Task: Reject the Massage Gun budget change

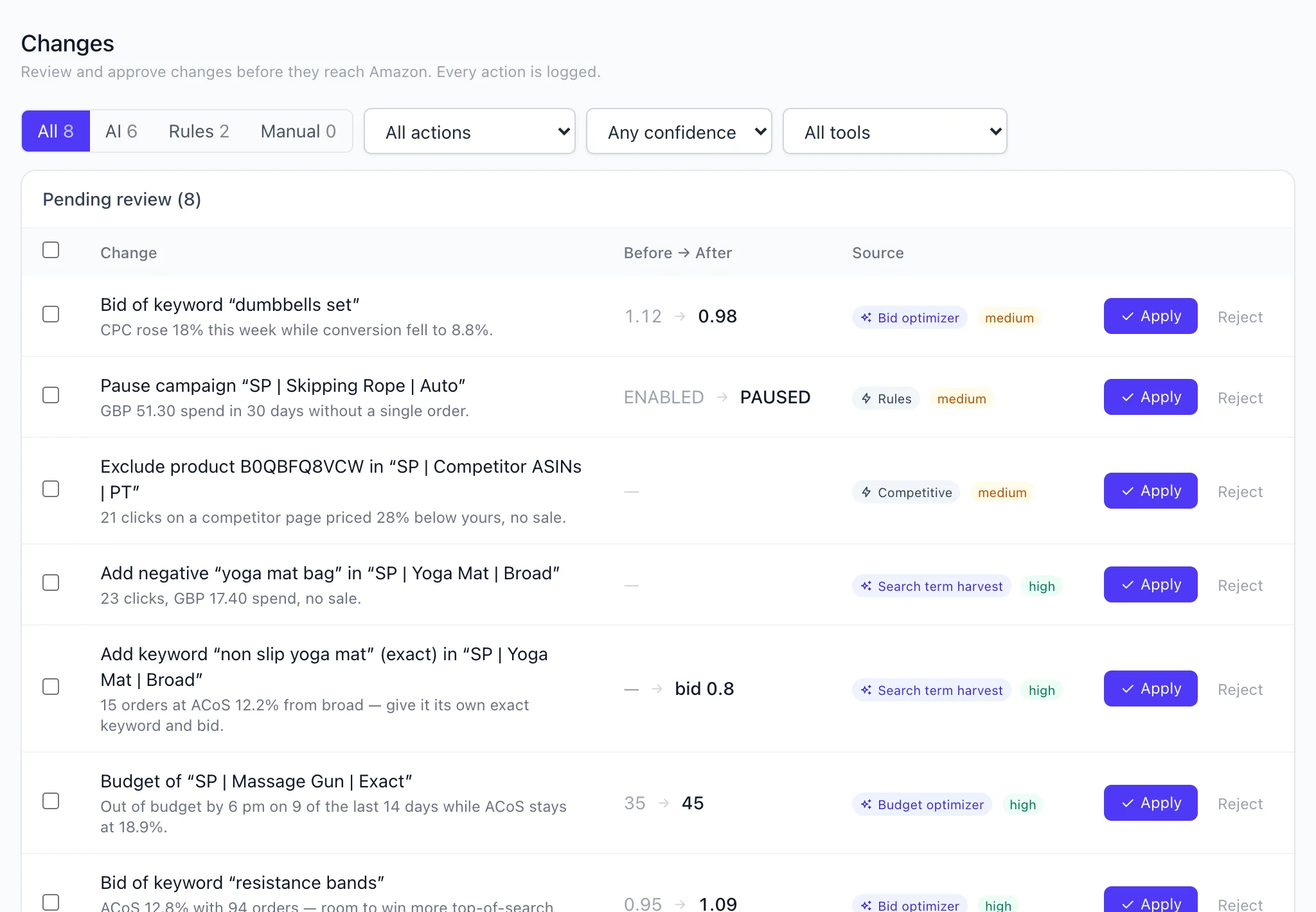Action: 1240,804
